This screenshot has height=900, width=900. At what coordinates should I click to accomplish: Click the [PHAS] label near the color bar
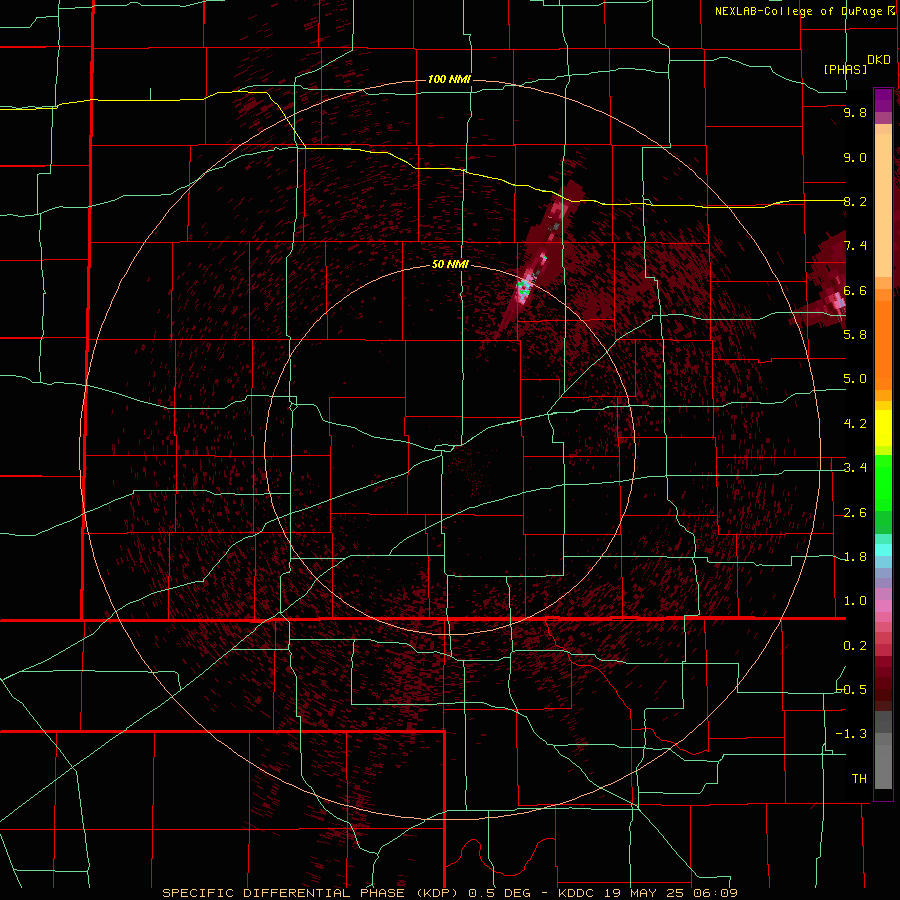[845, 69]
